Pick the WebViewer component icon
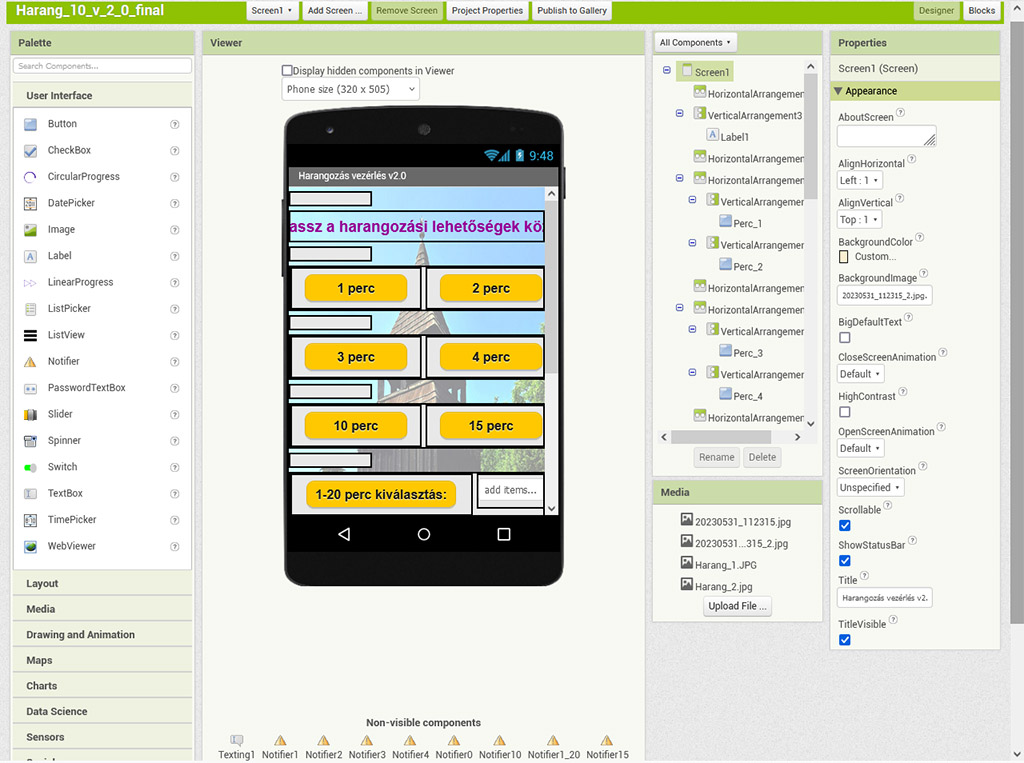This screenshot has width=1024, height=763. point(30,547)
